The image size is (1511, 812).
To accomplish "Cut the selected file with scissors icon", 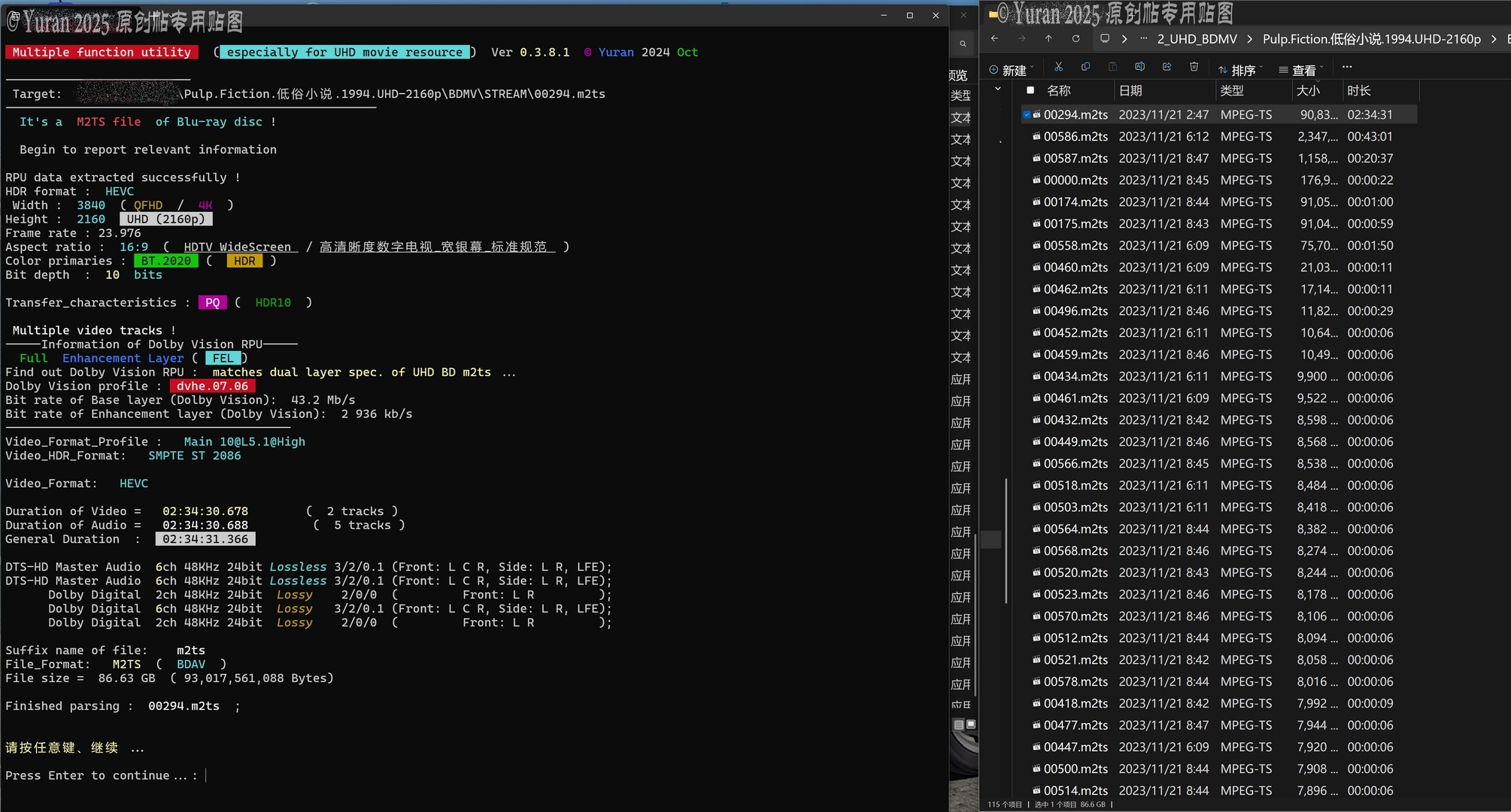I will [x=1058, y=67].
